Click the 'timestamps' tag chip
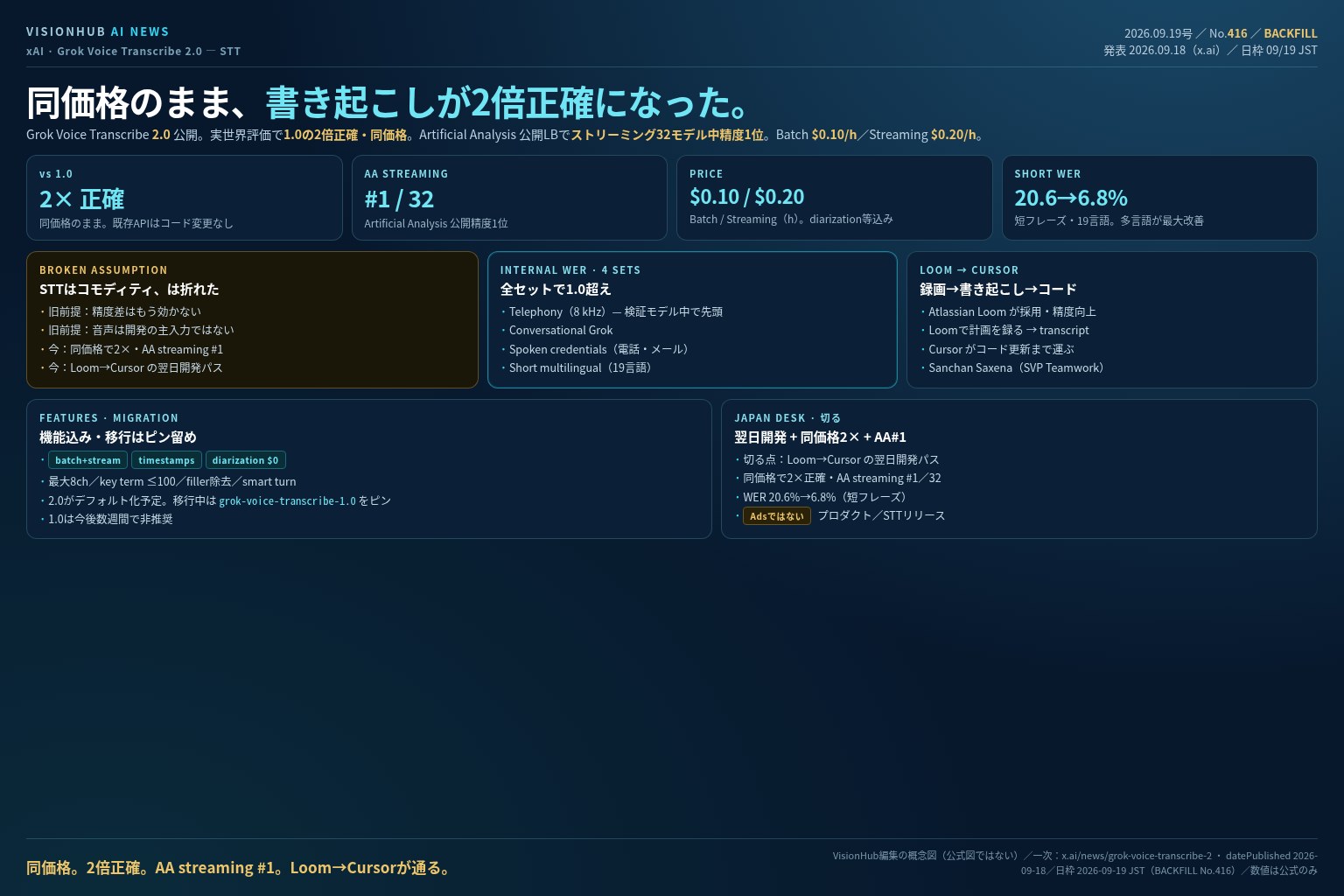1344x896 pixels. tap(166, 460)
